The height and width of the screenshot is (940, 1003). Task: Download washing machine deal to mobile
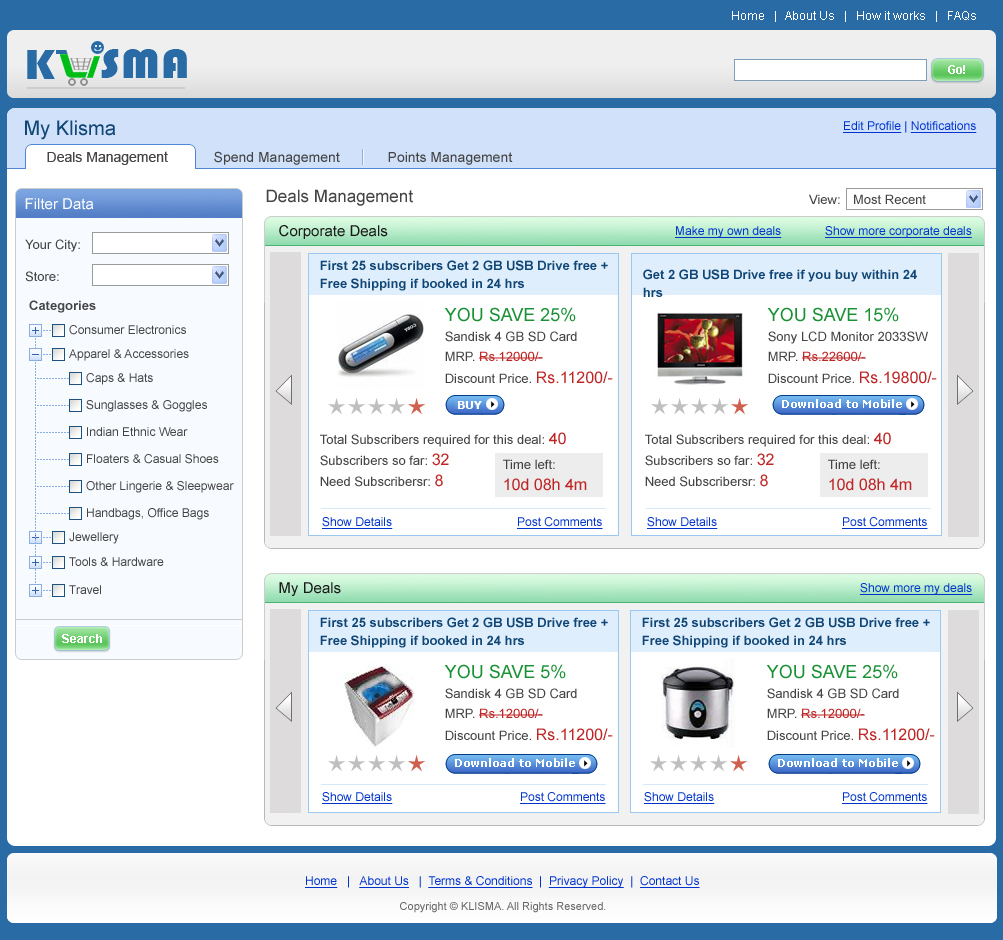coord(521,763)
